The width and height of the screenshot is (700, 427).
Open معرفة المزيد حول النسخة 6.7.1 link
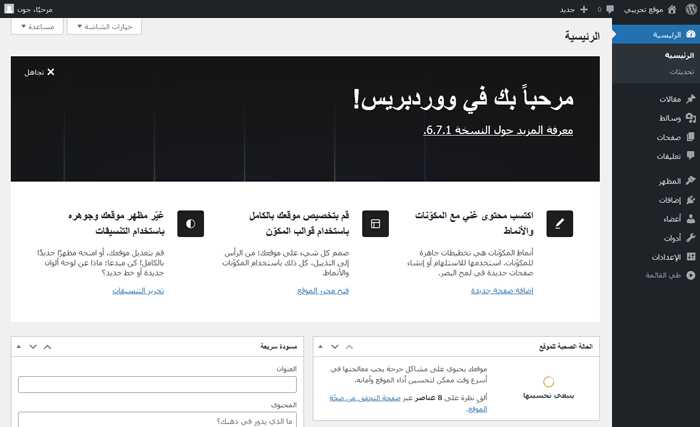498,130
